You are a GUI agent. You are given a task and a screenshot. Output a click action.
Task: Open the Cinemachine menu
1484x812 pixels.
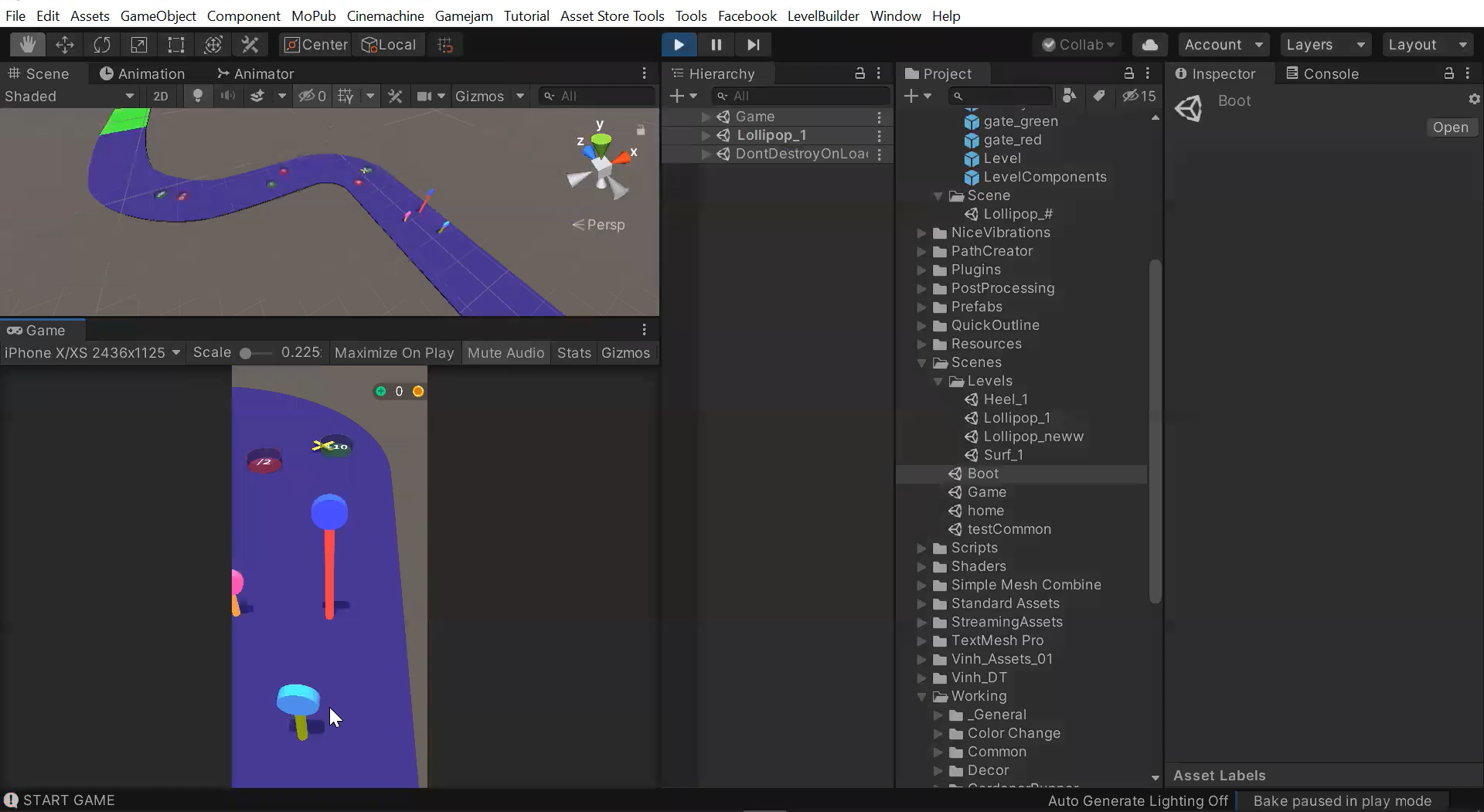tap(385, 15)
